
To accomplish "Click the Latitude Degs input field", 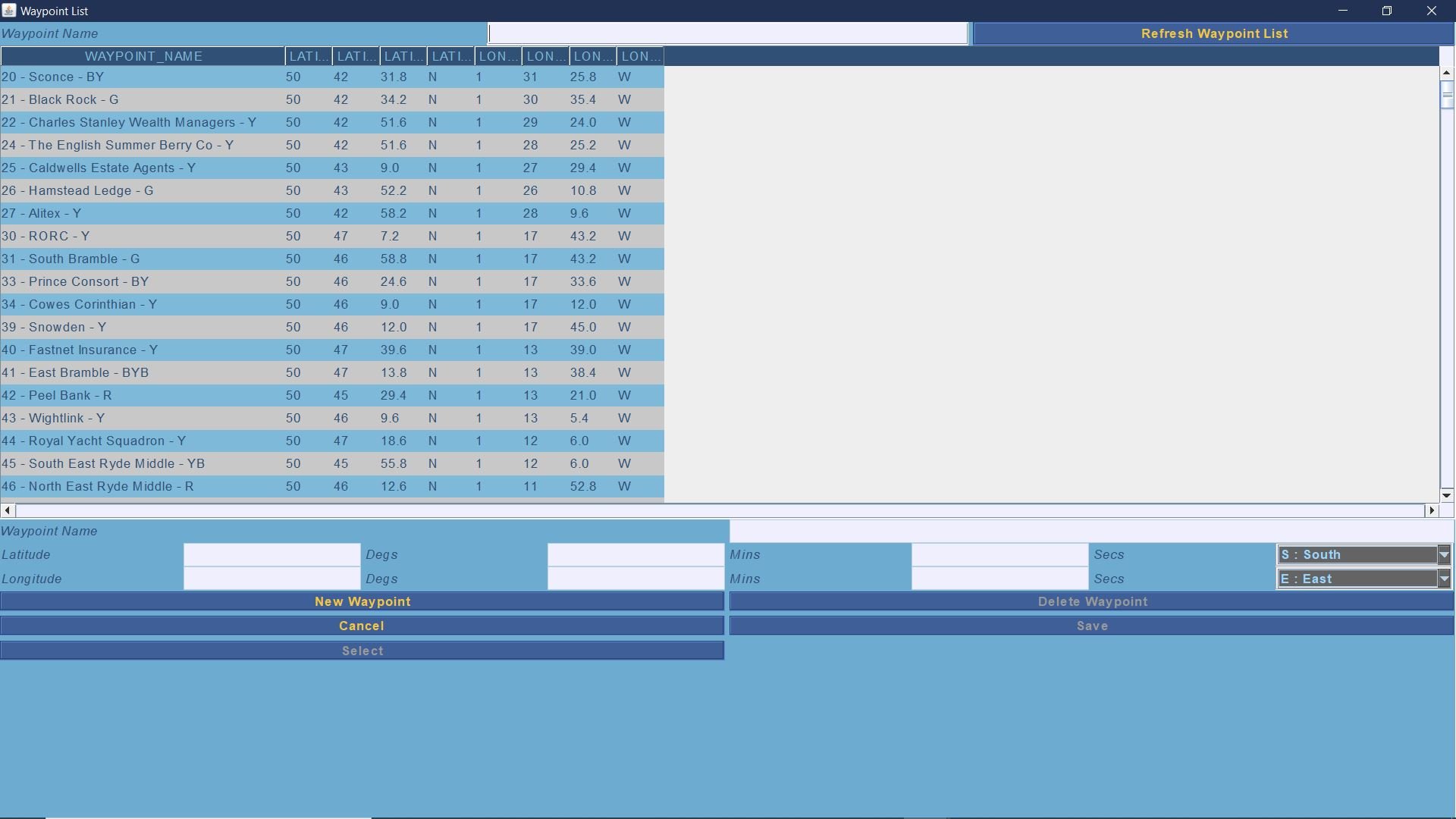I will [x=271, y=554].
